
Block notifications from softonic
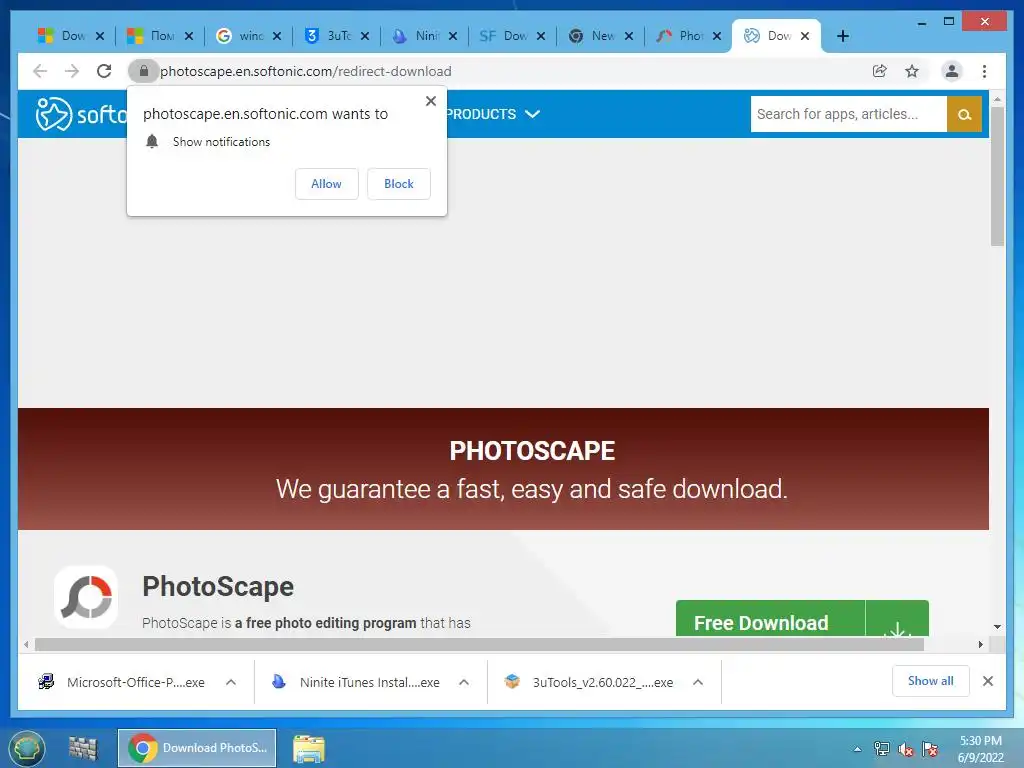(398, 184)
